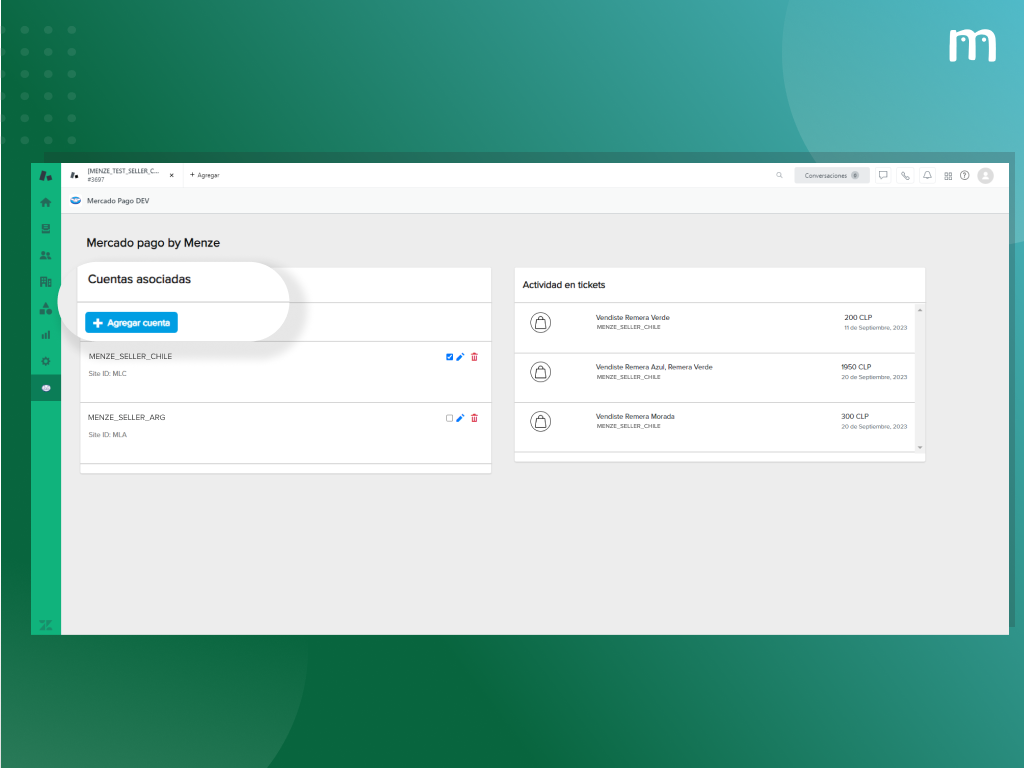Open the phone call icon in top bar
The width and height of the screenshot is (1024, 768).
click(x=905, y=175)
